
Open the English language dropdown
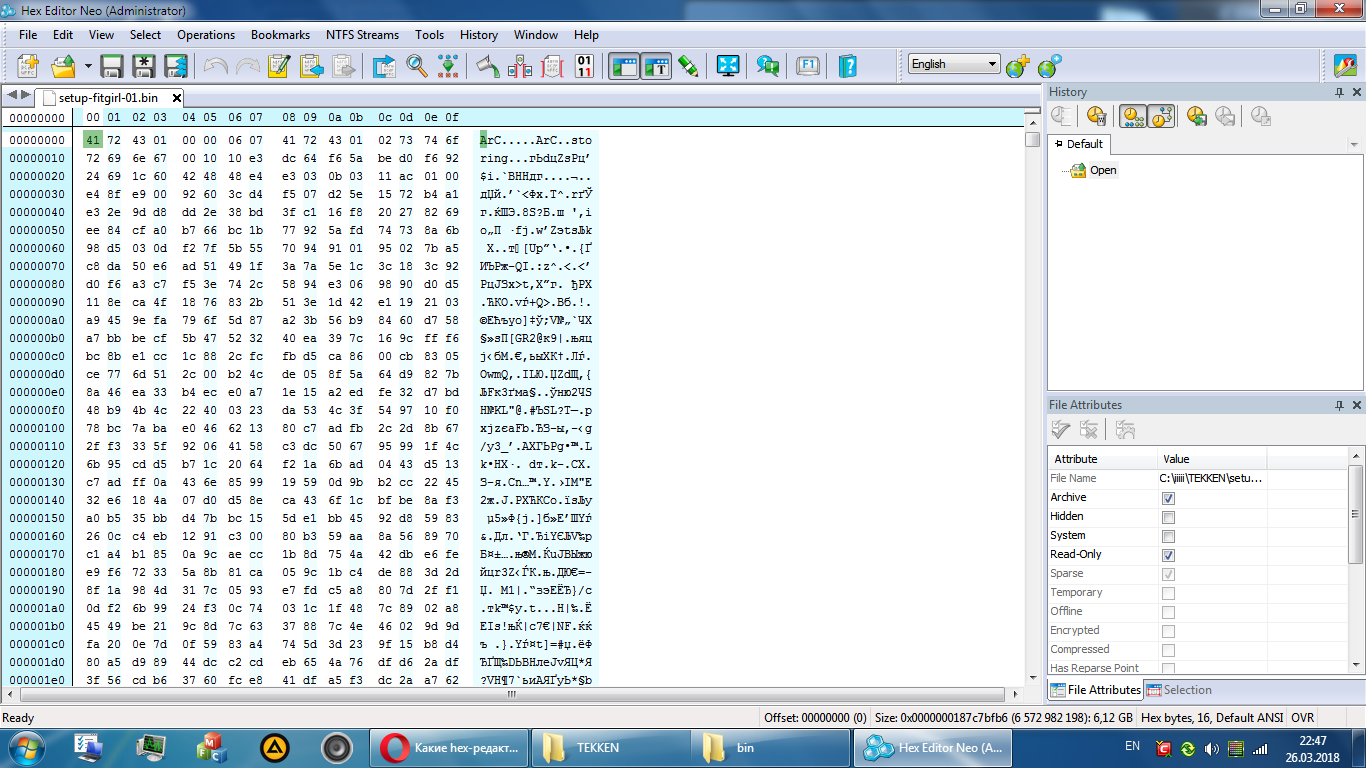click(x=953, y=64)
